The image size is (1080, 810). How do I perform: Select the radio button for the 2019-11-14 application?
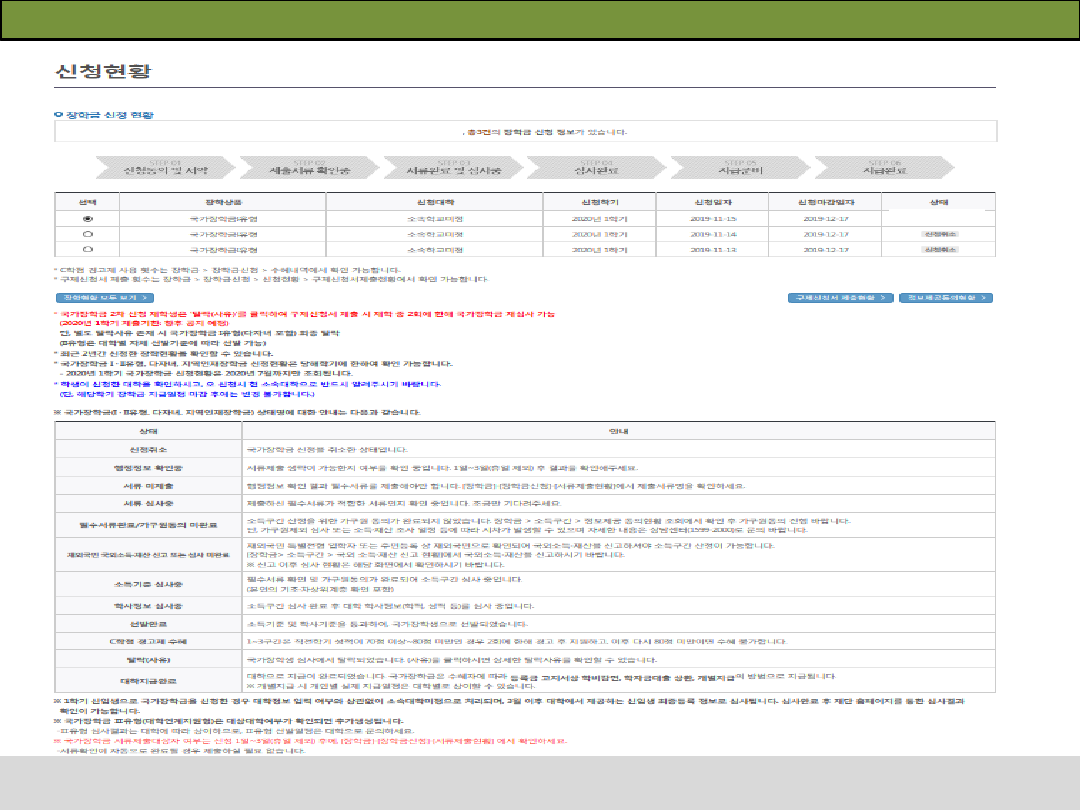tap(88, 233)
